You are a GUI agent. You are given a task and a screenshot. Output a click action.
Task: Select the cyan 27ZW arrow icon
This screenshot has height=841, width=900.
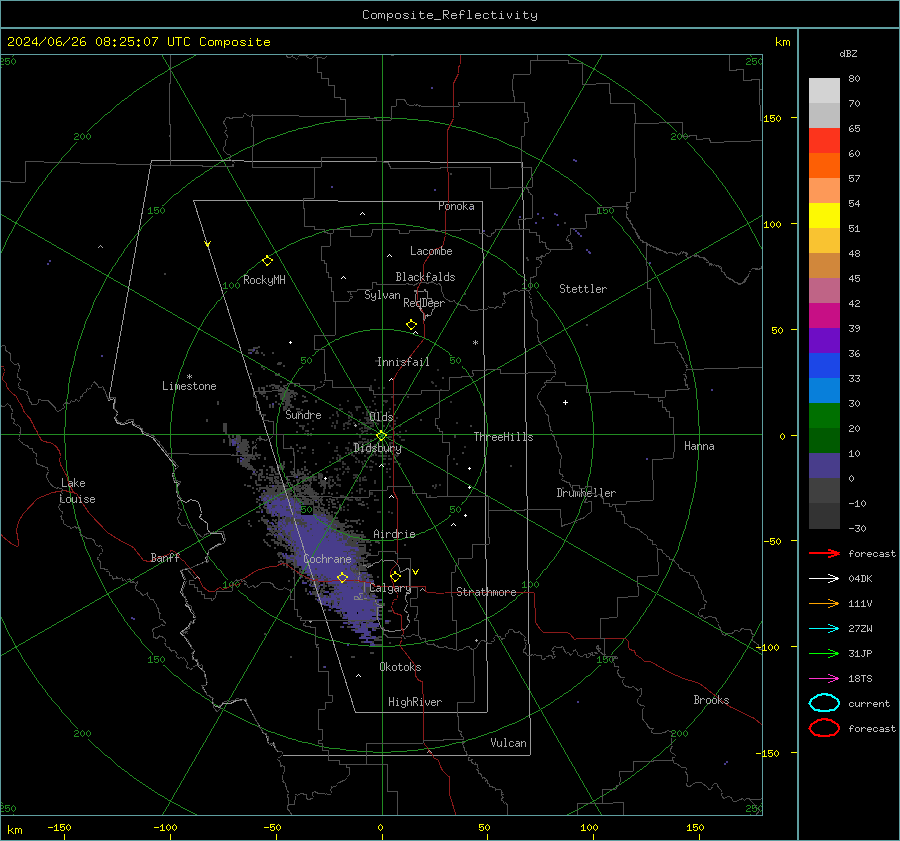pos(824,629)
